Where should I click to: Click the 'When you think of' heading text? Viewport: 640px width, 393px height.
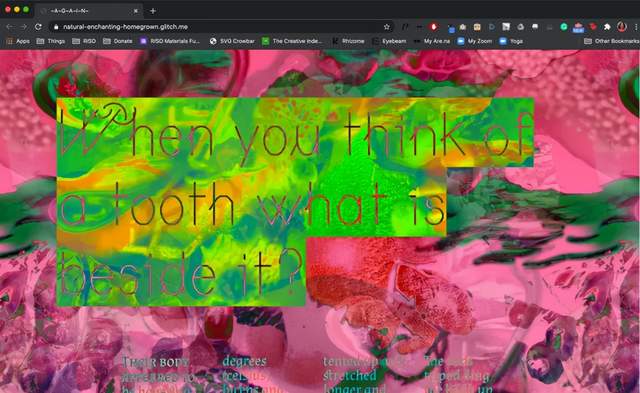[x=295, y=133]
